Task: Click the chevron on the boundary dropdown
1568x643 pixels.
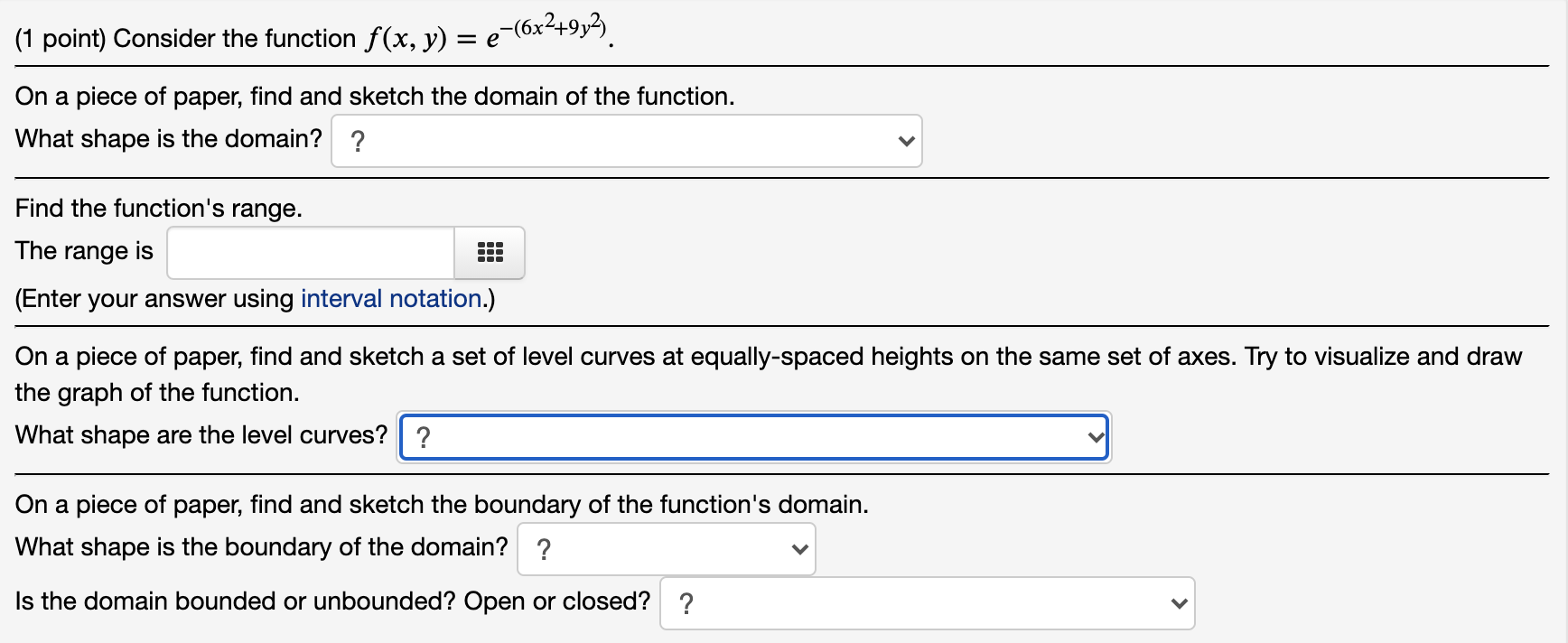Action: pos(798,548)
